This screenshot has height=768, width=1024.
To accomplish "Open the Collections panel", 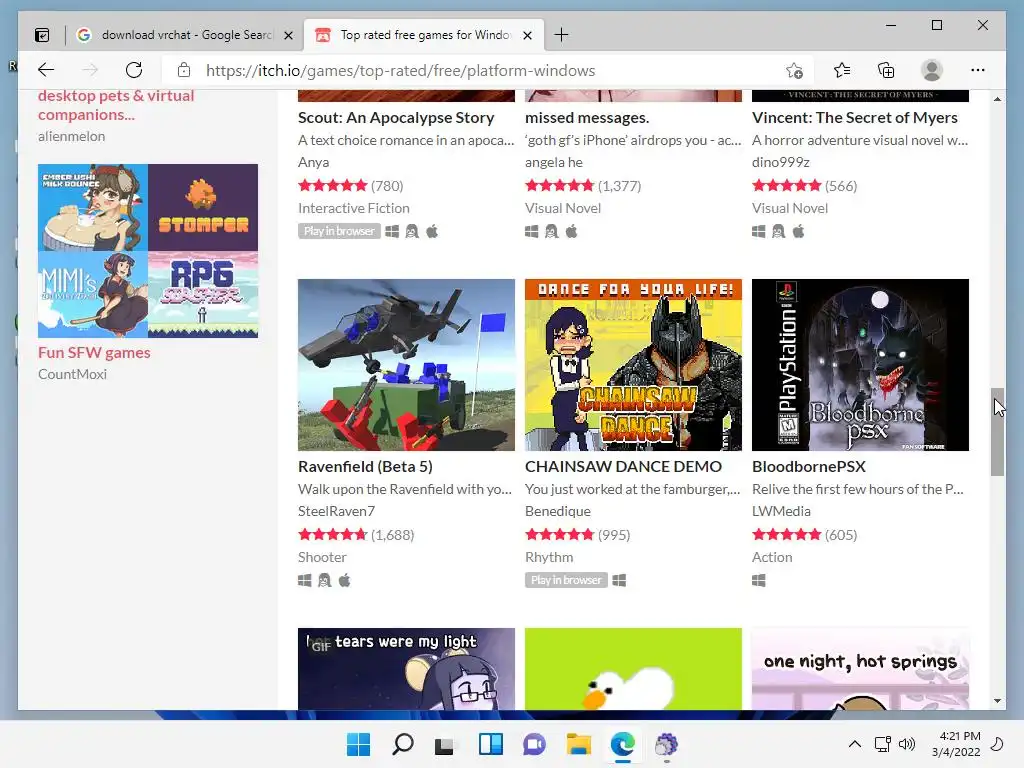I will point(886,70).
